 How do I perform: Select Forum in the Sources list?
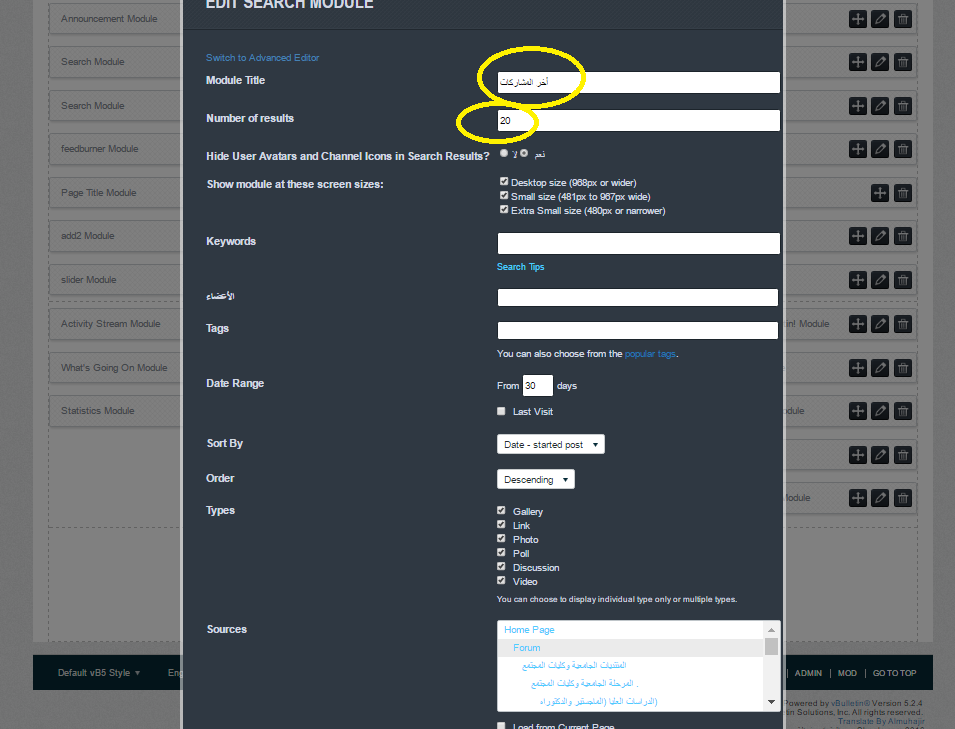(527, 648)
